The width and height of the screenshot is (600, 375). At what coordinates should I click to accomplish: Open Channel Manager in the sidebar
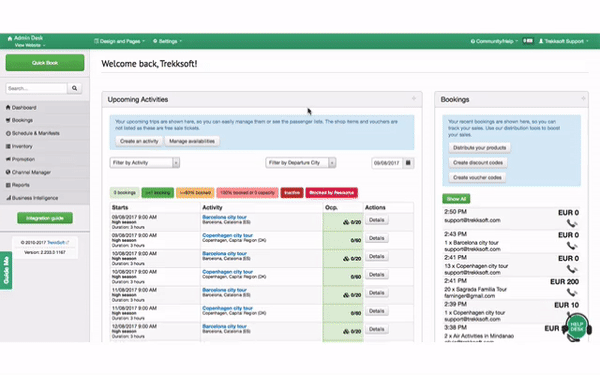45,172
